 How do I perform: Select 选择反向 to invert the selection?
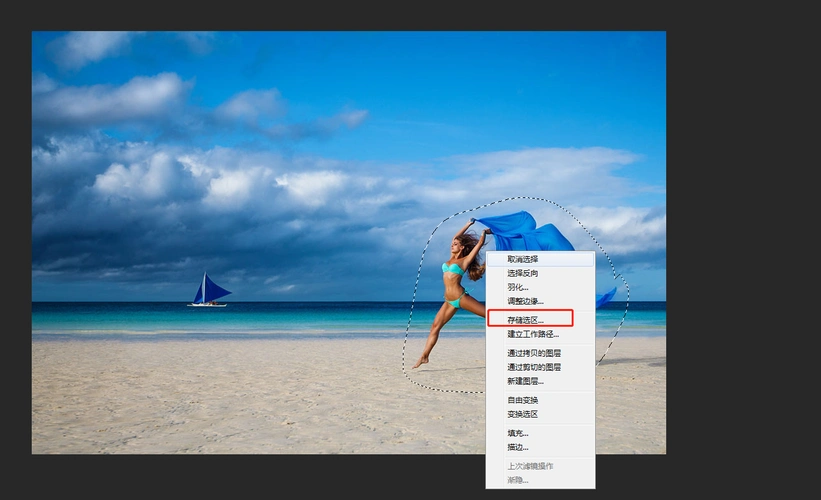(523, 273)
